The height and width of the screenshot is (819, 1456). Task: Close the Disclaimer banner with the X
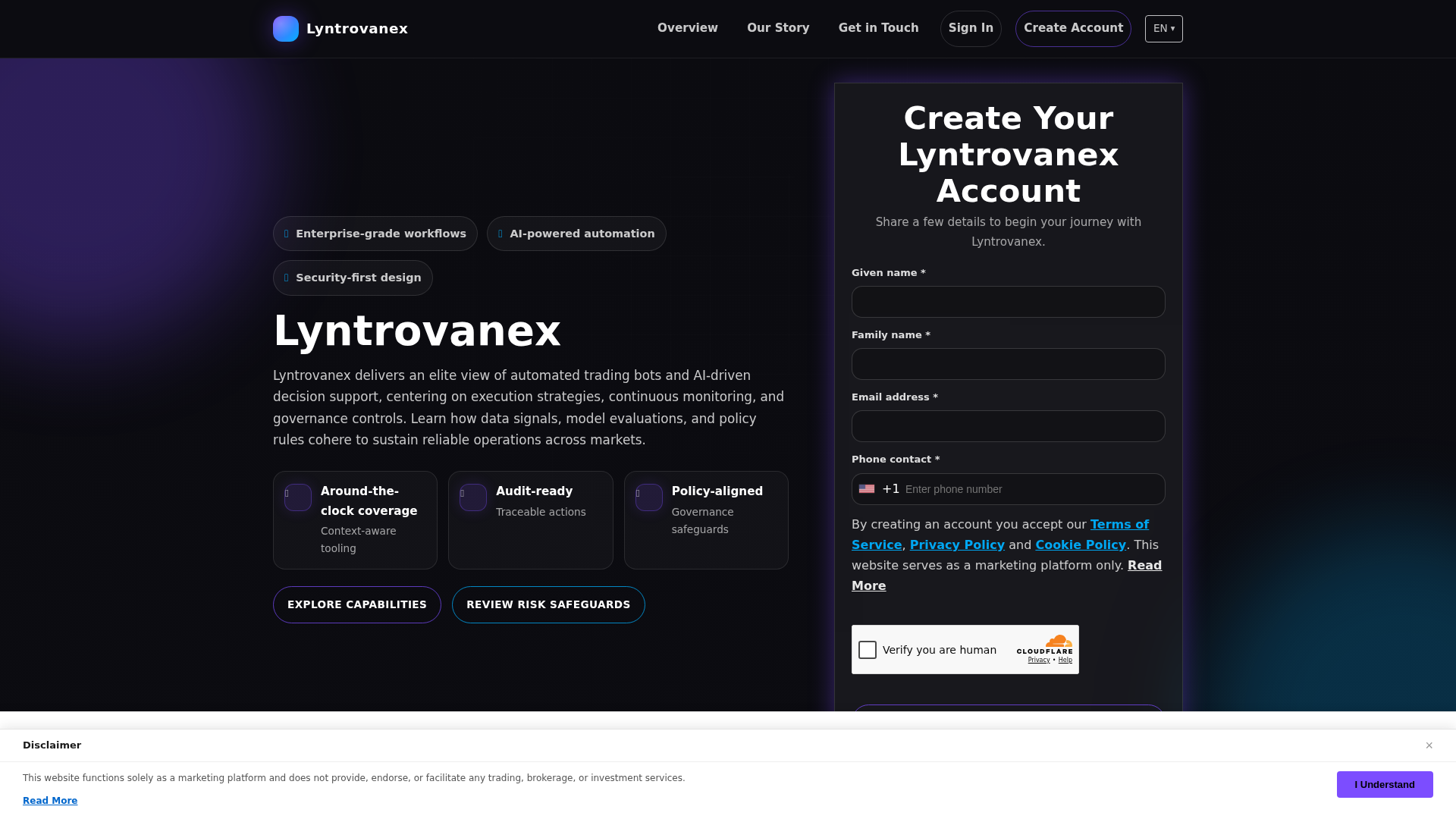click(1429, 745)
